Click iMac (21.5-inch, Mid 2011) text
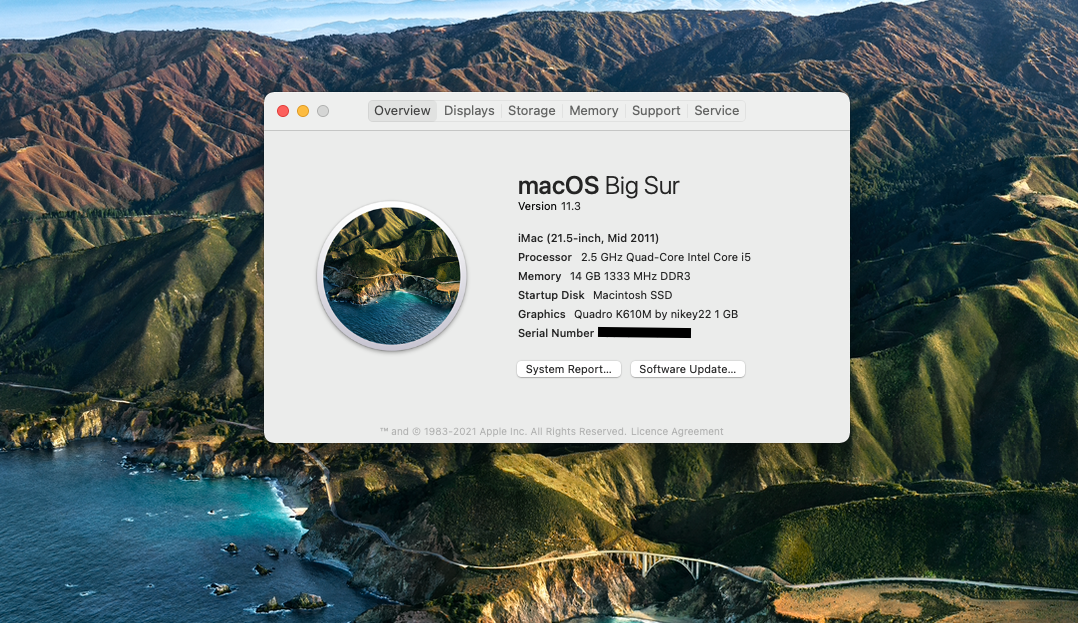This screenshot has width=1078, height=623. pos(588,238)
